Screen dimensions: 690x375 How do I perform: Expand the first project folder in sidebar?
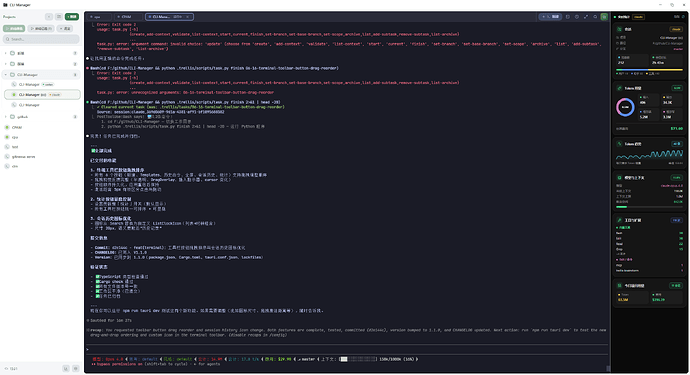pyautogui.click(x=6, y=53)
